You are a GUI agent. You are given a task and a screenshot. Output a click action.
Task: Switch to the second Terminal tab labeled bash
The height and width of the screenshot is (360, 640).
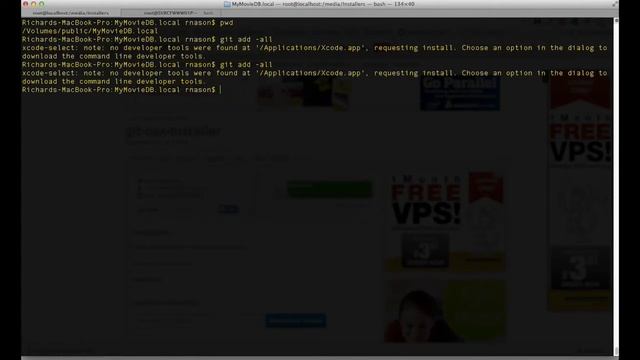point(171,13)
